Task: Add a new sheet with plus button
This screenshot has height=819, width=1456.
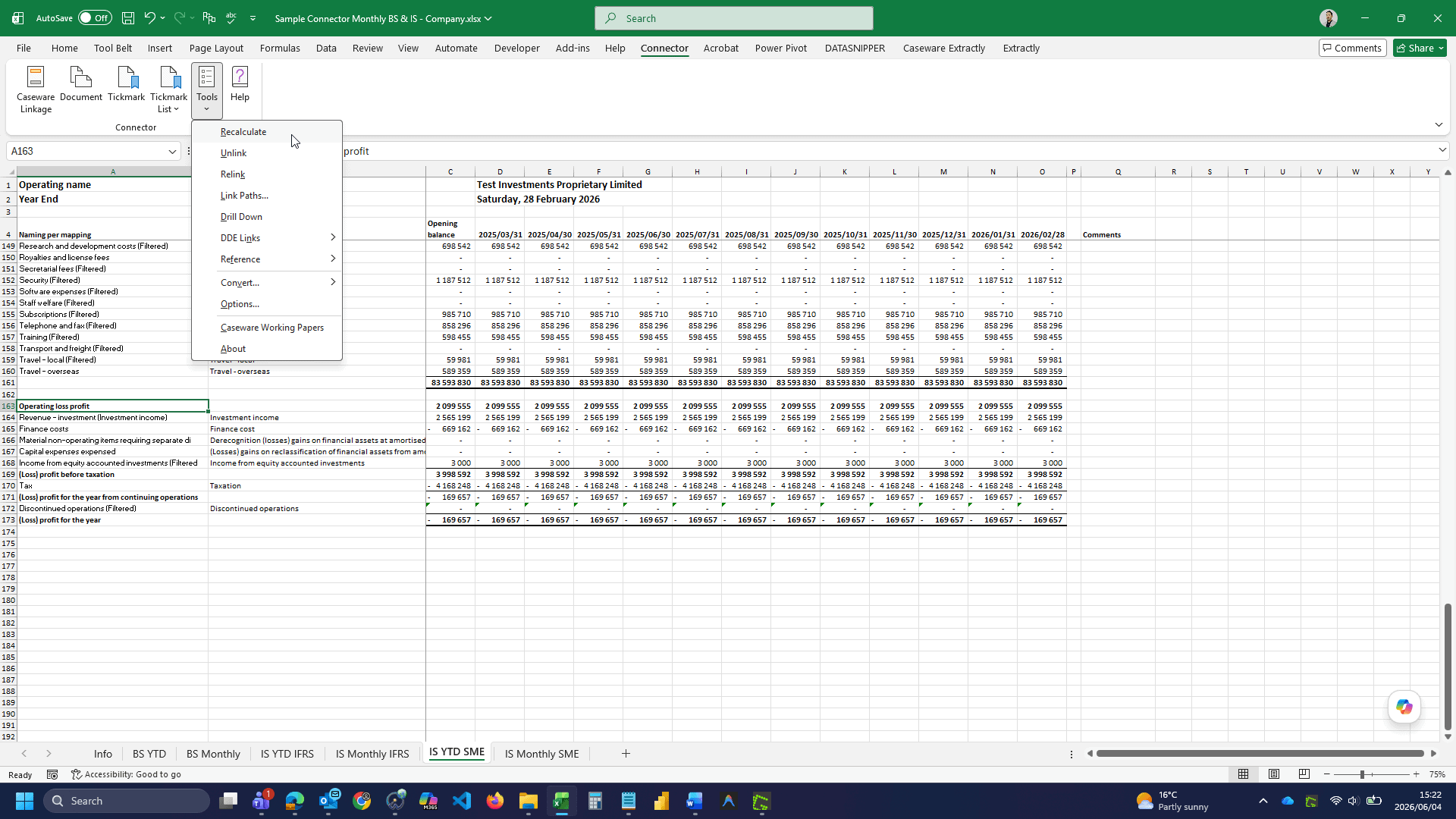Action: point(626,753)
